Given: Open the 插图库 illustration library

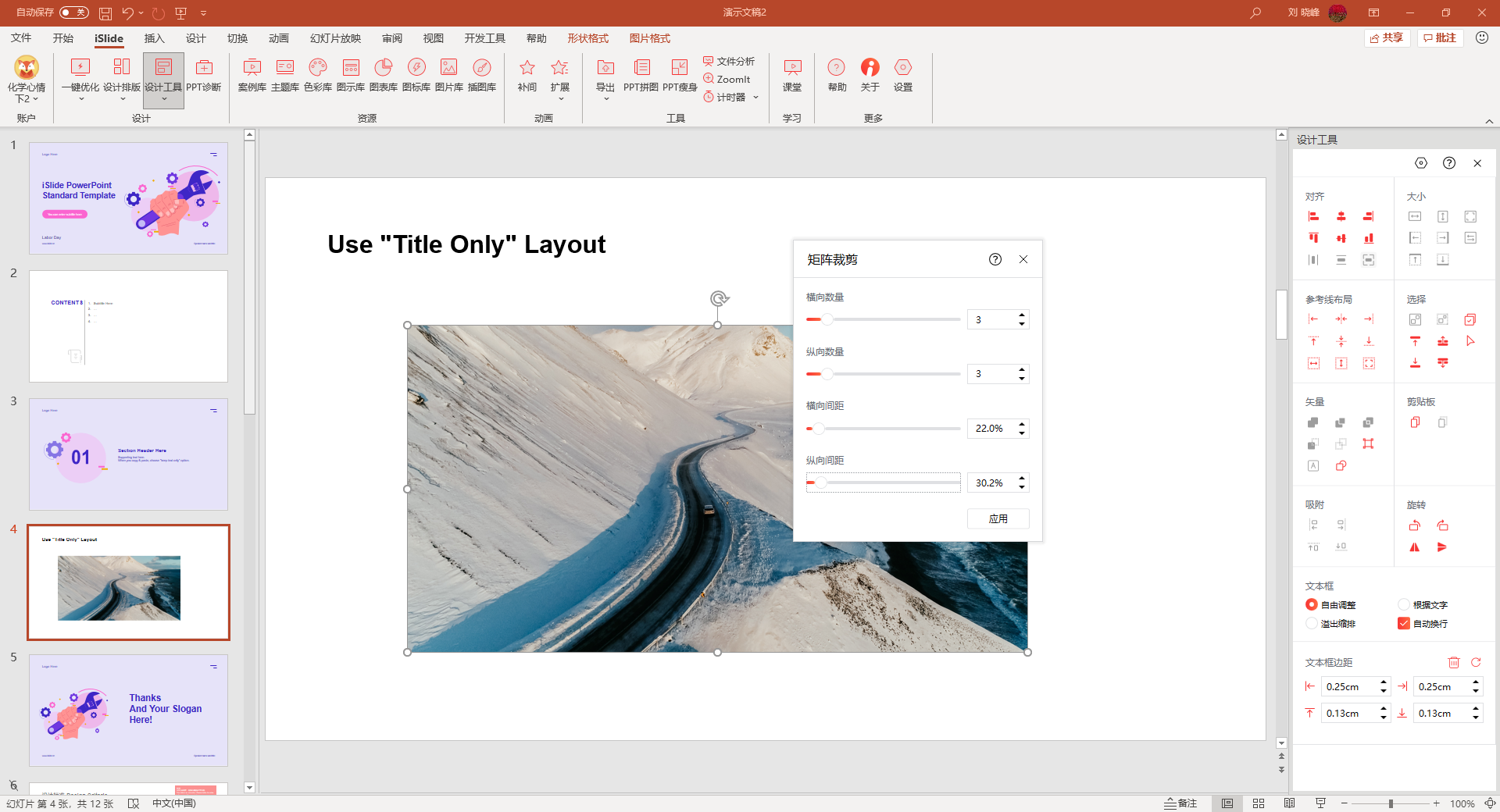Looking at the screenshot, I should coord(481,75).
